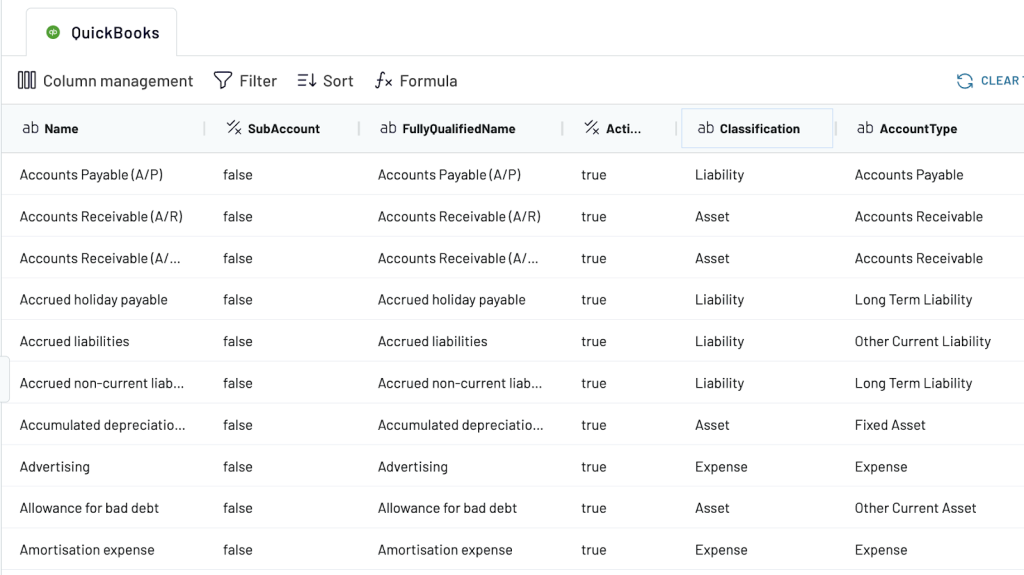This screenshot has height=575, width=1024.
Task: Click the Fixed Asset cell
Action: click(890, 425)
